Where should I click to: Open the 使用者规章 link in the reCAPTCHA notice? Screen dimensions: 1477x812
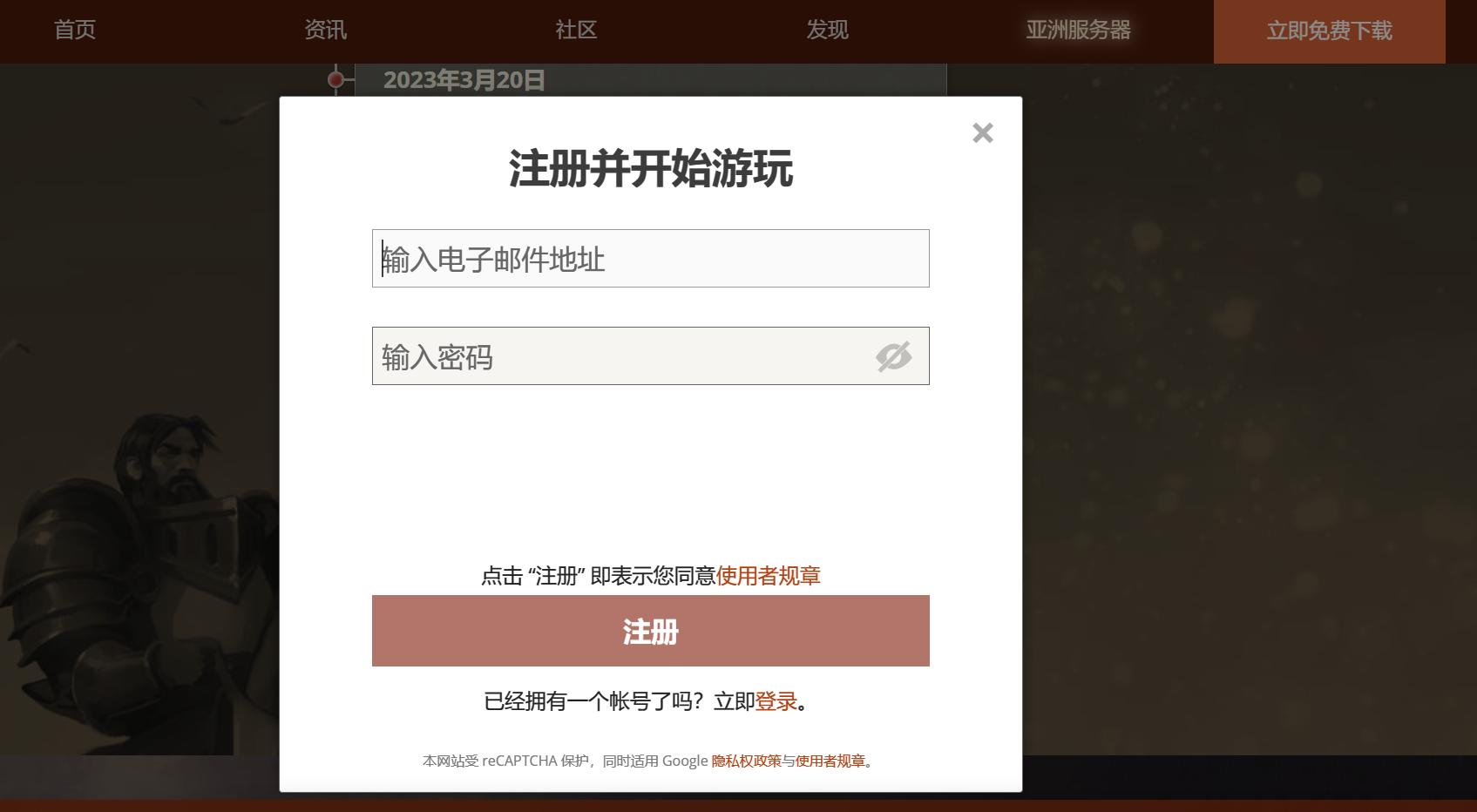pos(829,760)
